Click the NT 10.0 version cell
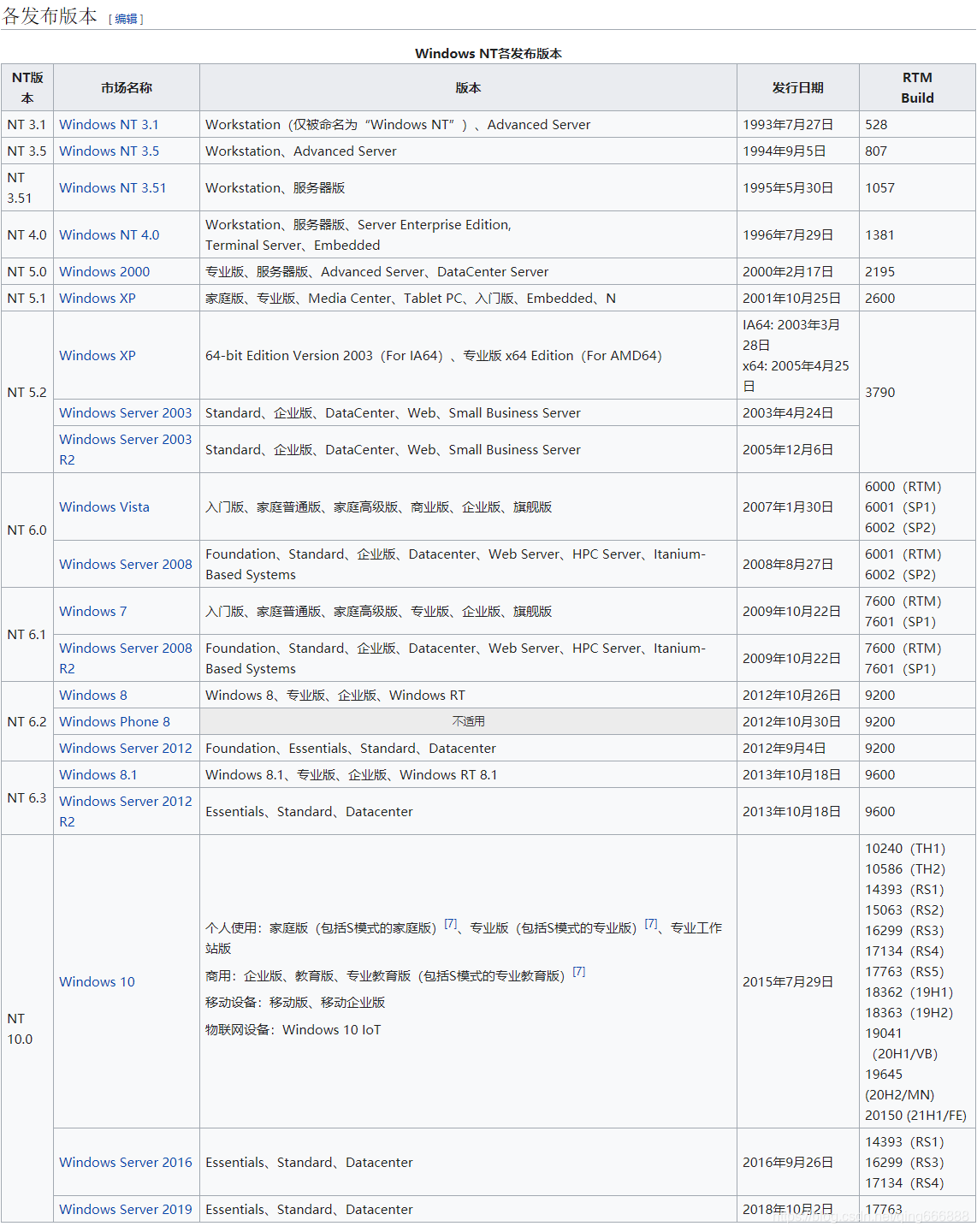The width and height of the screenshot is (977, 1232). [x=27, y=1028]
